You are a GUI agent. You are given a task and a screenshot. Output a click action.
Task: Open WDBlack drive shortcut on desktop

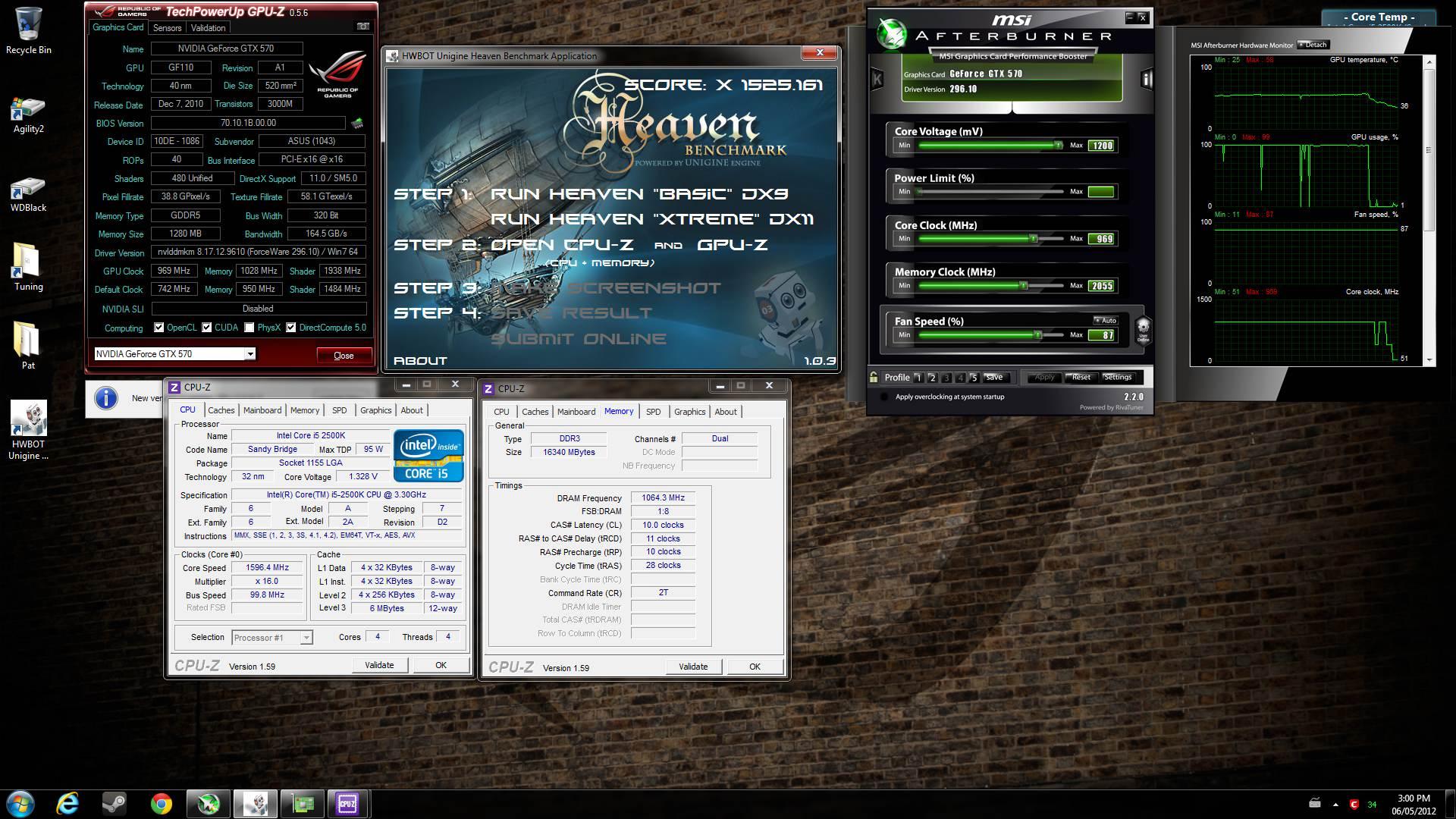pos(29,194)
